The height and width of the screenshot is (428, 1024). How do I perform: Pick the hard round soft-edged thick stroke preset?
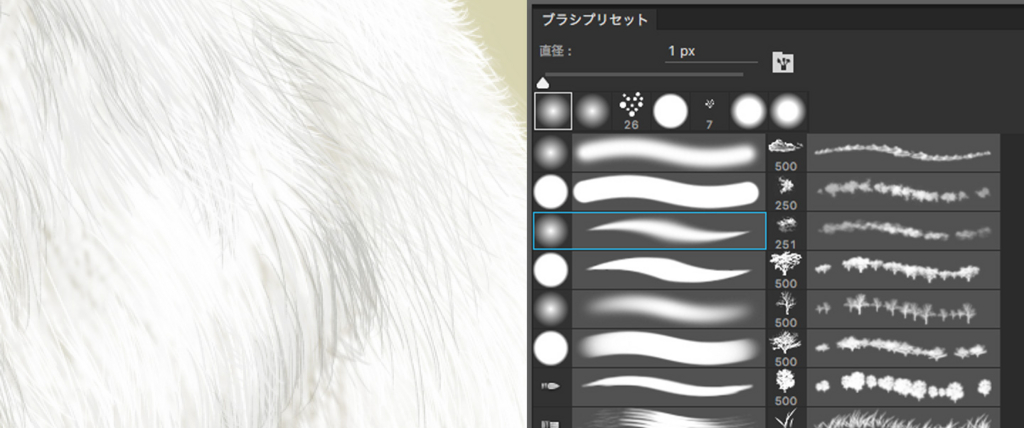[x=650, y=348]
